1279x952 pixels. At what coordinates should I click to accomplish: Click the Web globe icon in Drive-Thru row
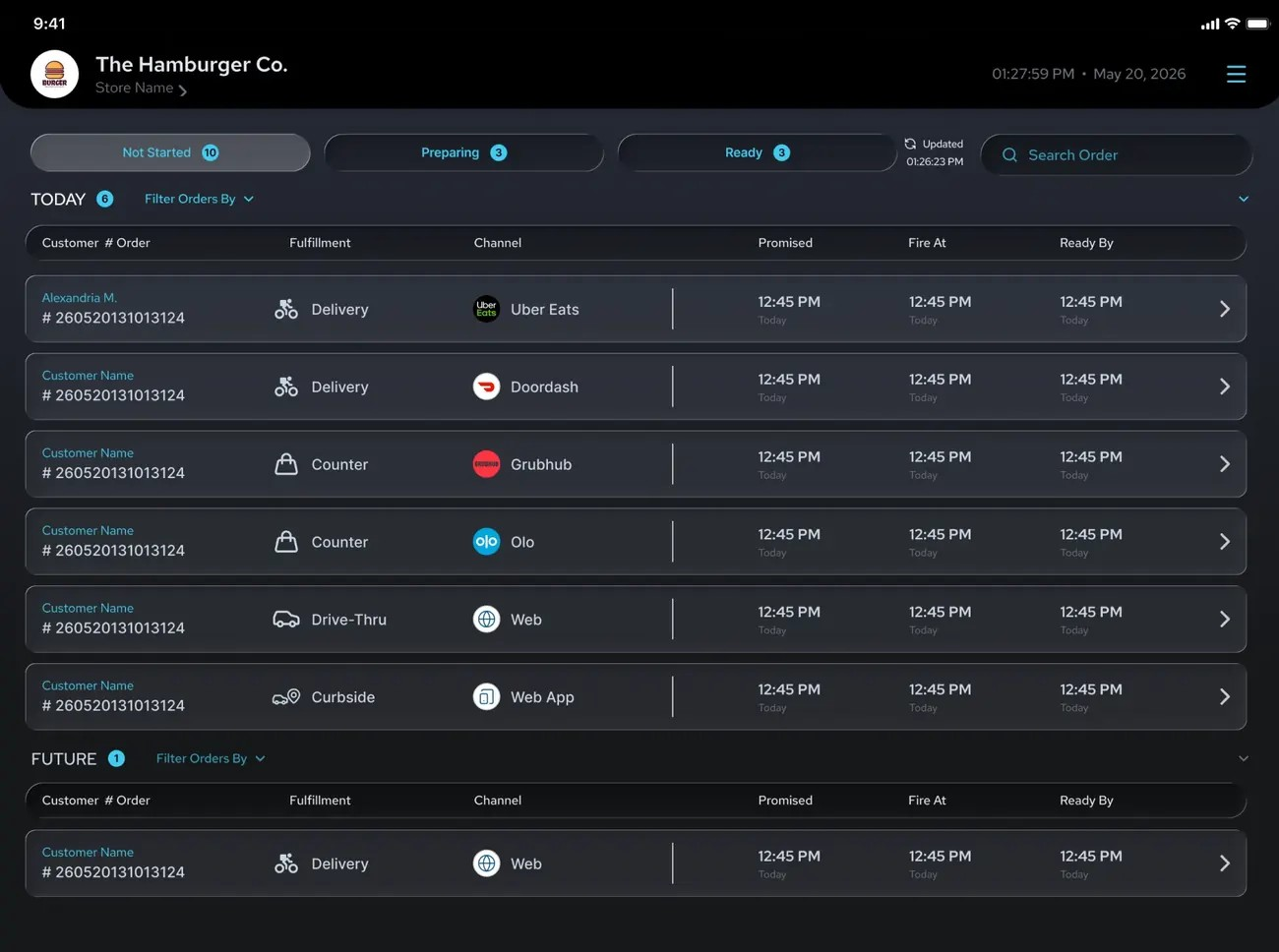486,620
